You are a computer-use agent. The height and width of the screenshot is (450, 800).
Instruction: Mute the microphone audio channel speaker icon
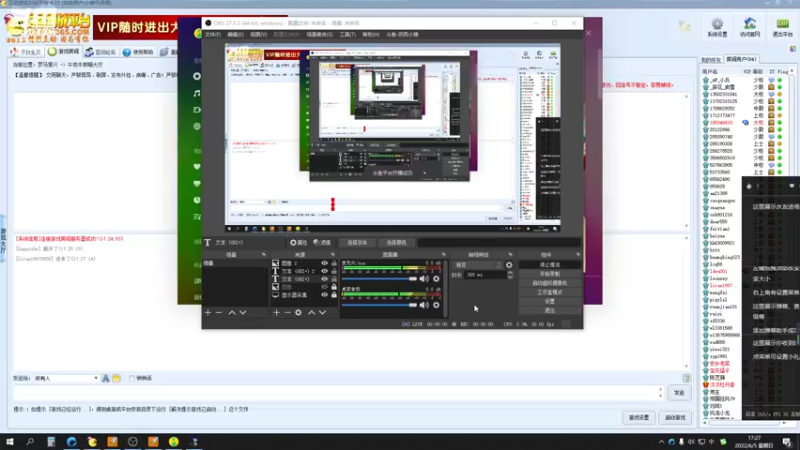coord(424,279)
